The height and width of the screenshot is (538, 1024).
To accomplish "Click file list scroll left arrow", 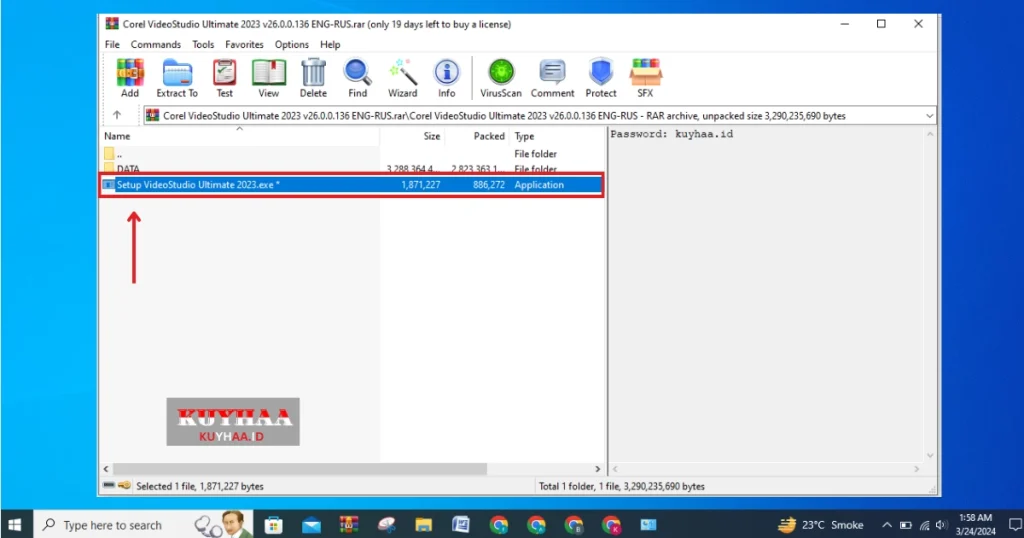I will 106,469.
